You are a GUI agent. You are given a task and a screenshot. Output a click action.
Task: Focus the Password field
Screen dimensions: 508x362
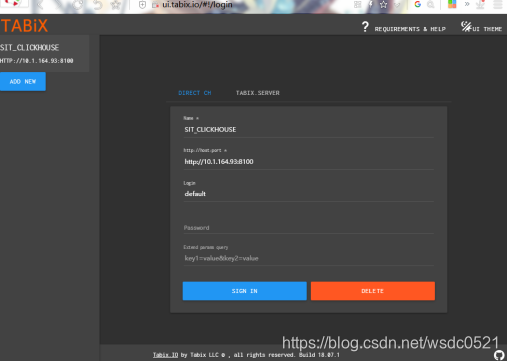(308, 228)
